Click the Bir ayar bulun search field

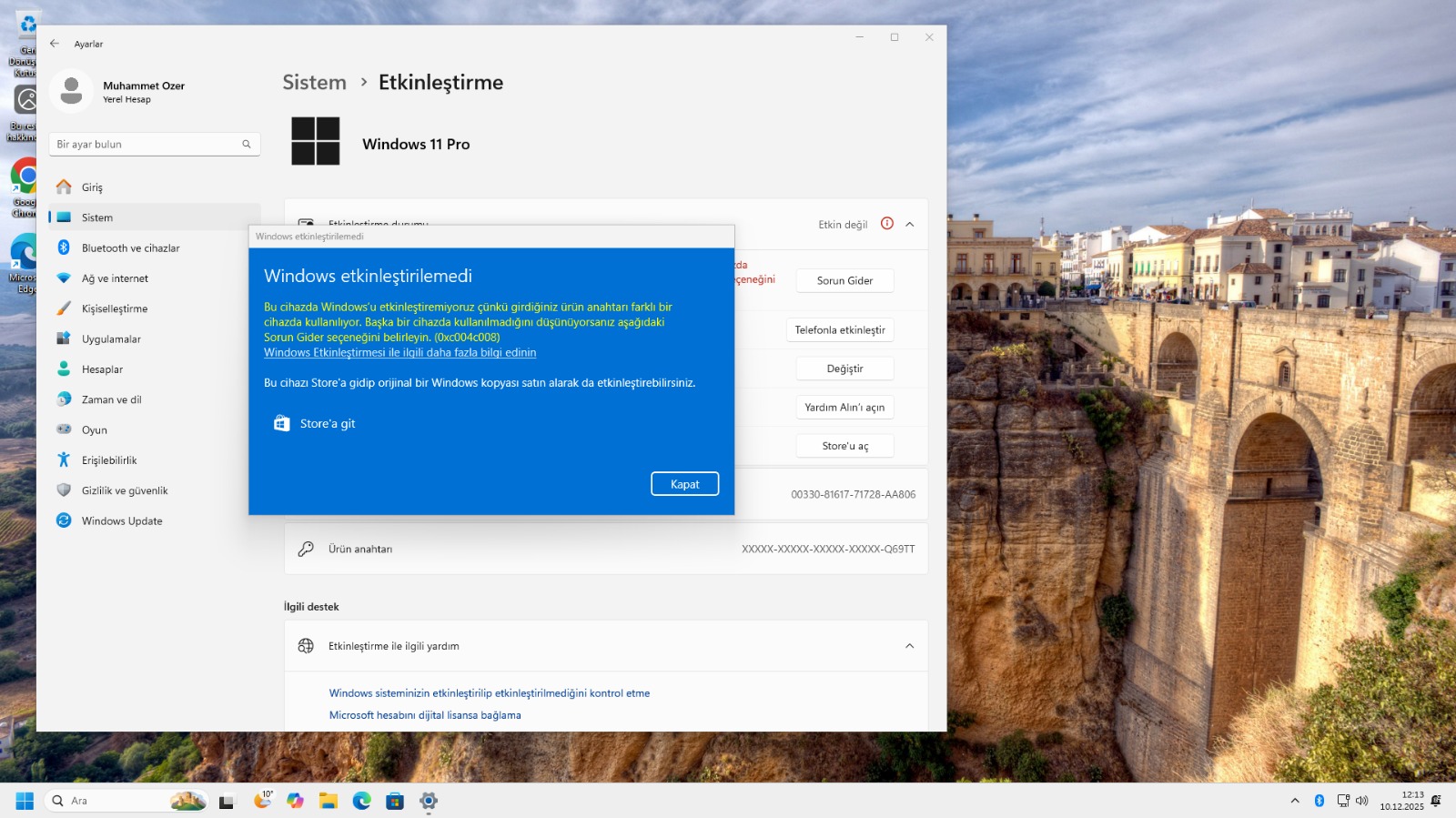(x=155, y=145)
